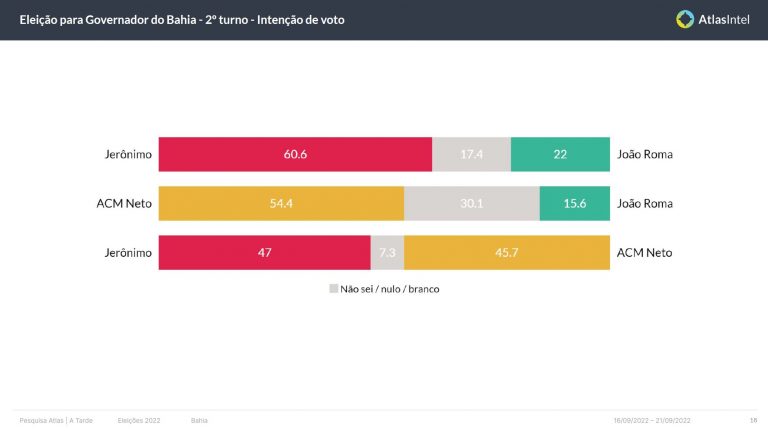Click the right ACM Neto label in bottom row
Screen dimensions: 768x431
645,253
